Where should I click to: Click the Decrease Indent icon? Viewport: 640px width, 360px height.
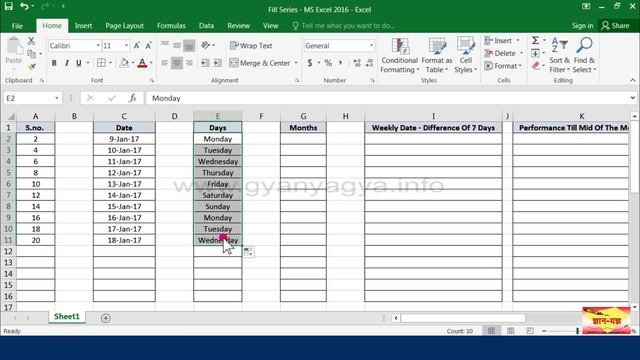click(x=205, y=63)
